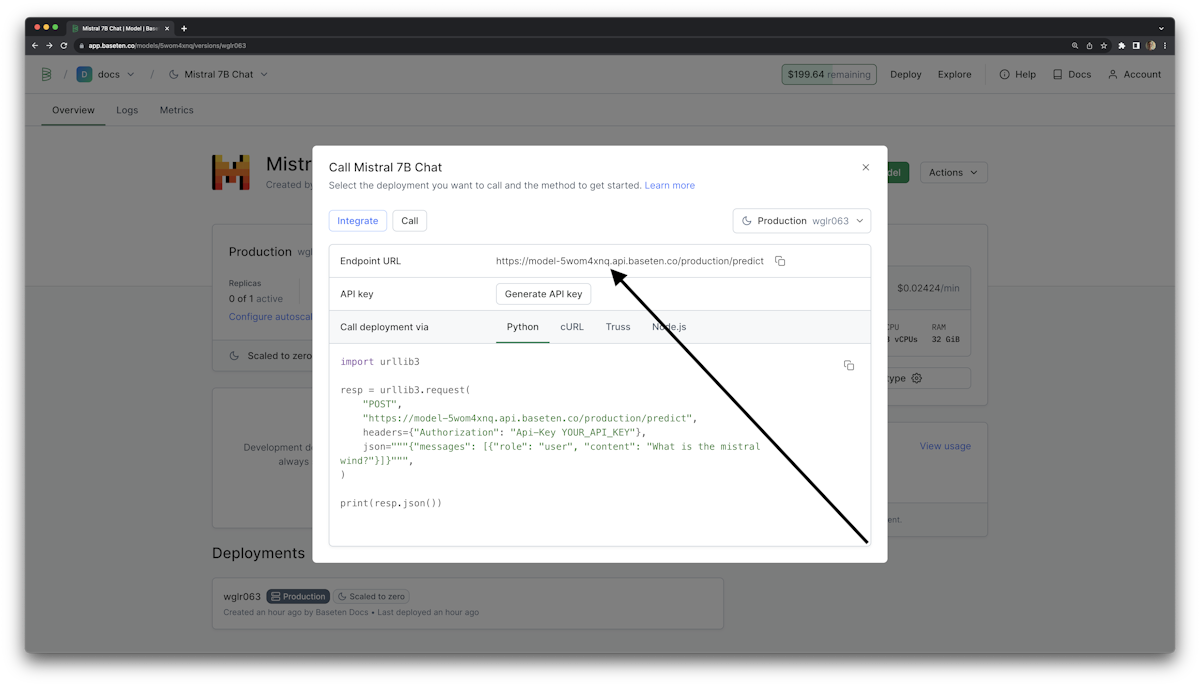Click the instance type gear icon
Screen dimensions: 1200x686
tap(917, 378)
